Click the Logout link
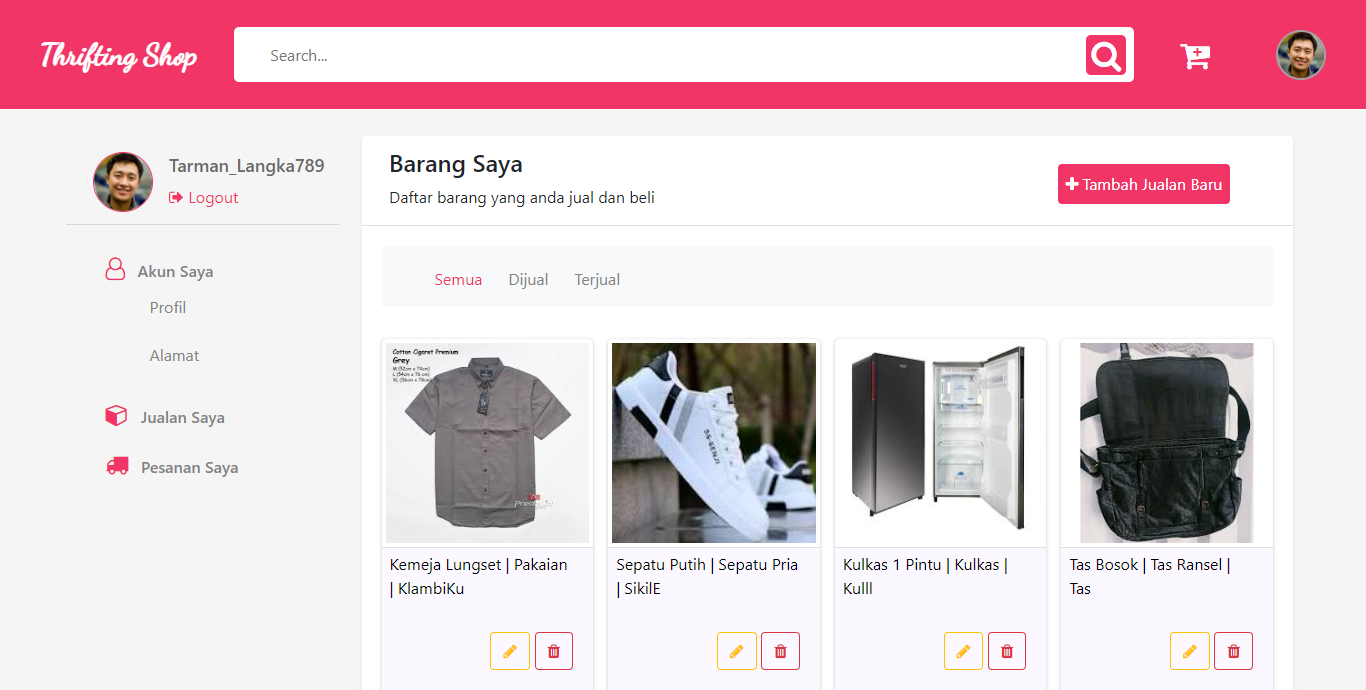The width and height of the screenshot is (1366, 690). click(212, 198)
